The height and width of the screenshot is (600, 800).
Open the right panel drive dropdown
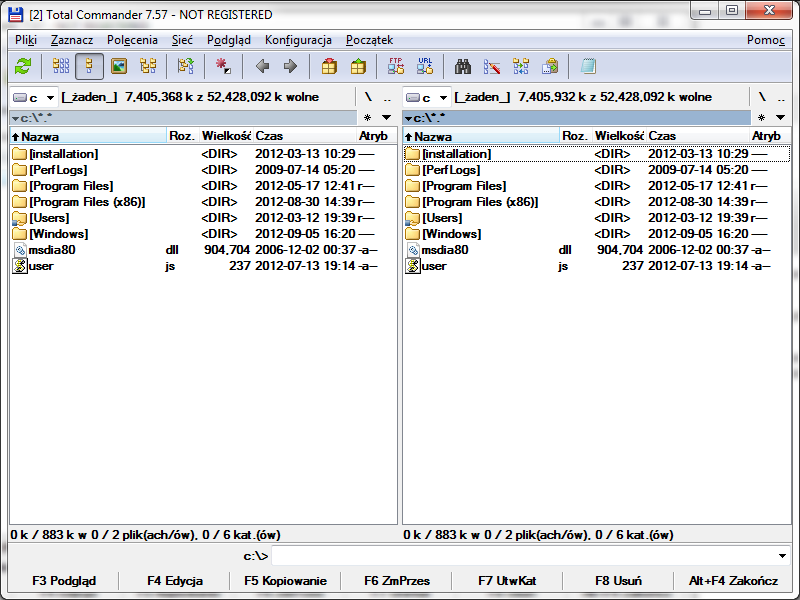(427, 97)
